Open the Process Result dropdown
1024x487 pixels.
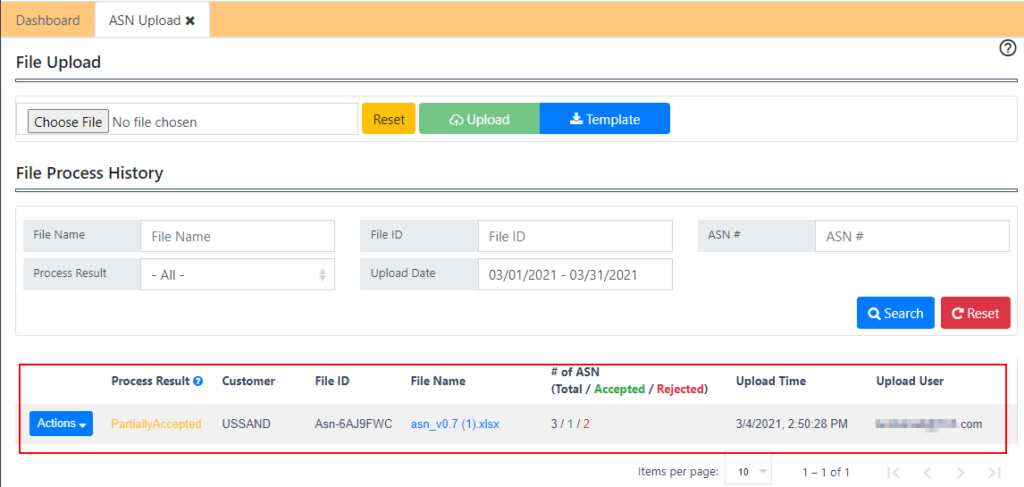coord(238,274)
